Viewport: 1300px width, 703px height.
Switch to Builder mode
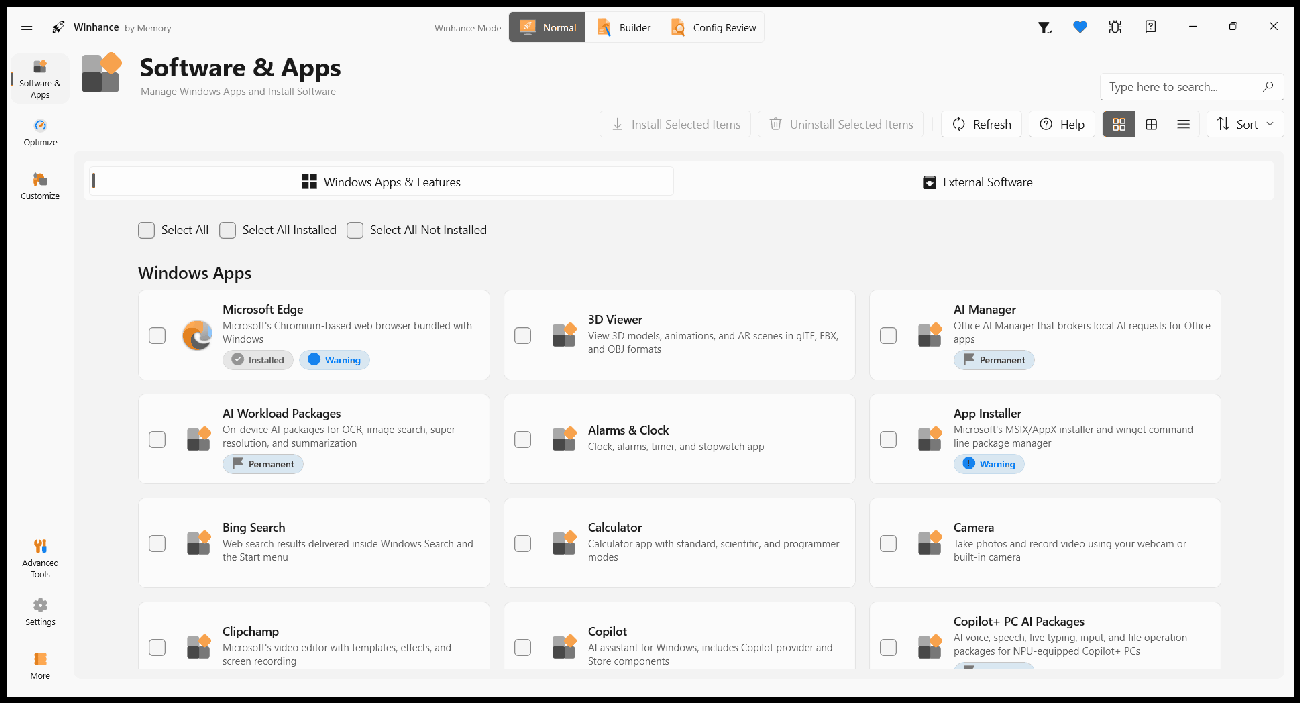(624, 27)
